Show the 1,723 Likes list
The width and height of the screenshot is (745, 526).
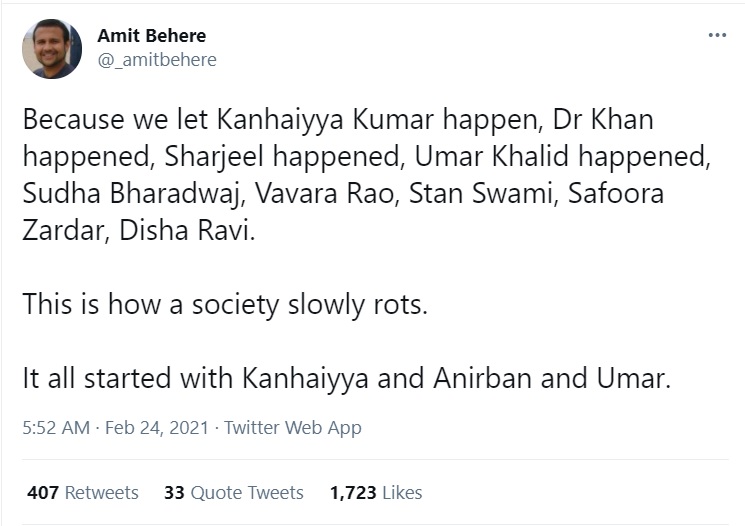pyautogui.click(x=376, y=493)
